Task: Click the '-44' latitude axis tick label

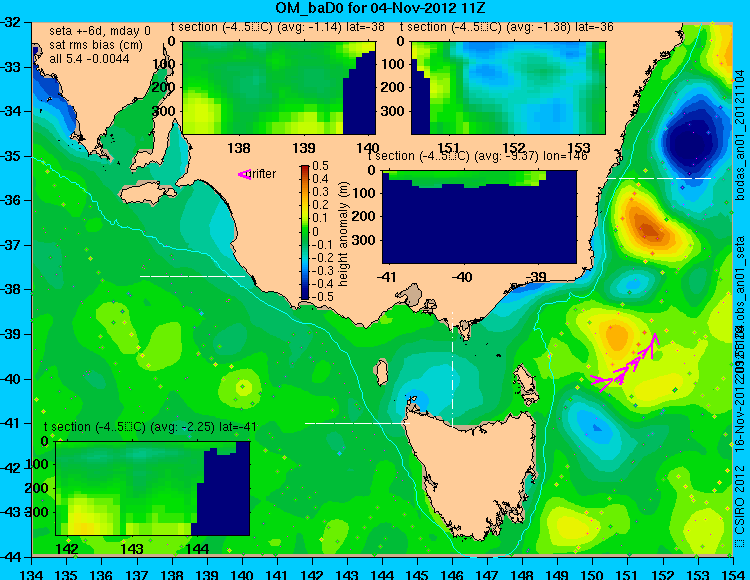Action: pyautogui.click(x=11, y=557)
